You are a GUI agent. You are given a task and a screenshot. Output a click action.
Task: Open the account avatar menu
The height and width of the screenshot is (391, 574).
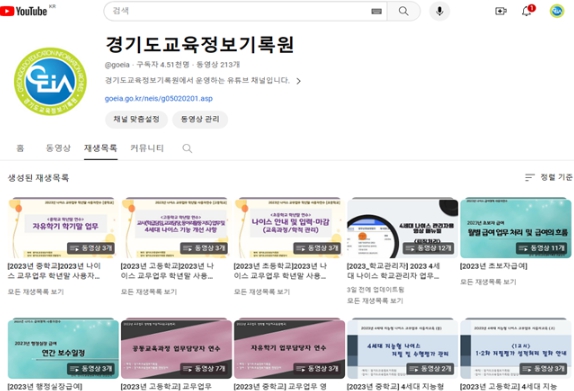pos(556,11)
